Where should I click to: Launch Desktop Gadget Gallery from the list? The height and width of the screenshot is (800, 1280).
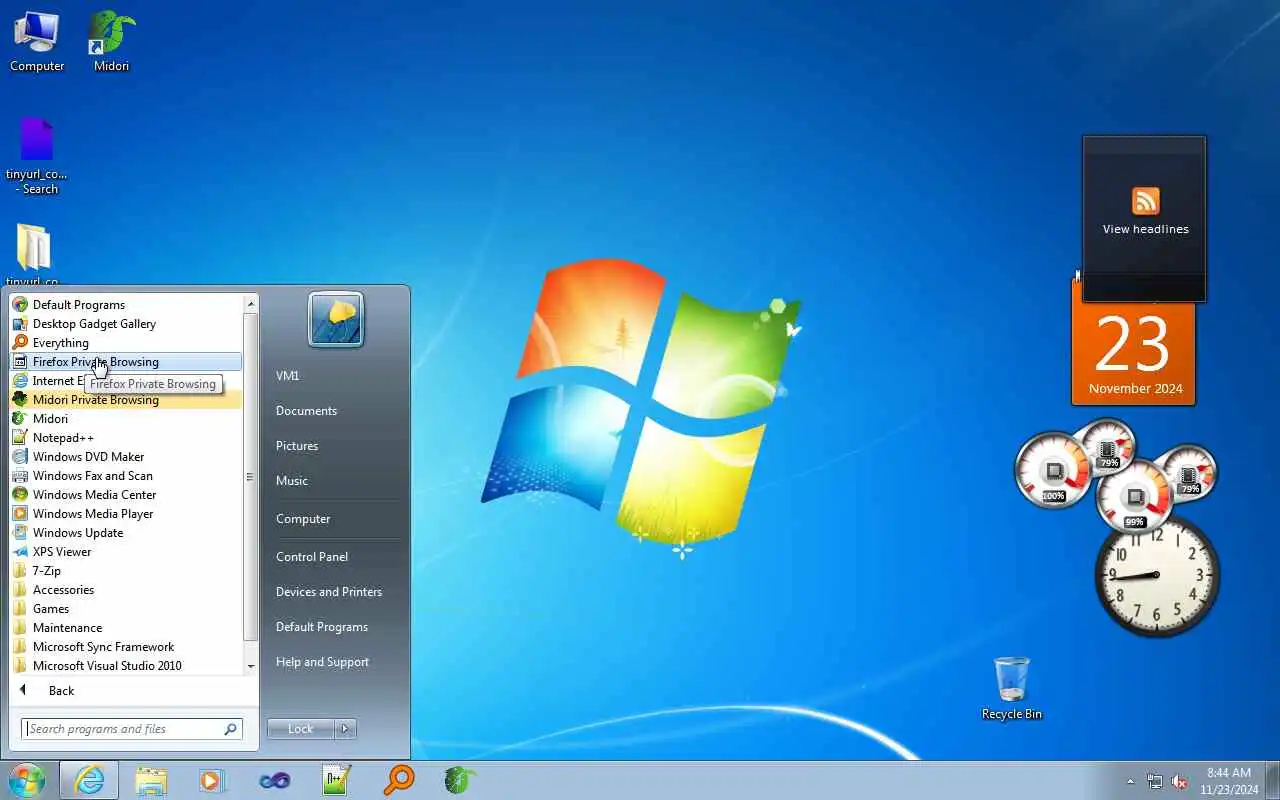(126, 324)
